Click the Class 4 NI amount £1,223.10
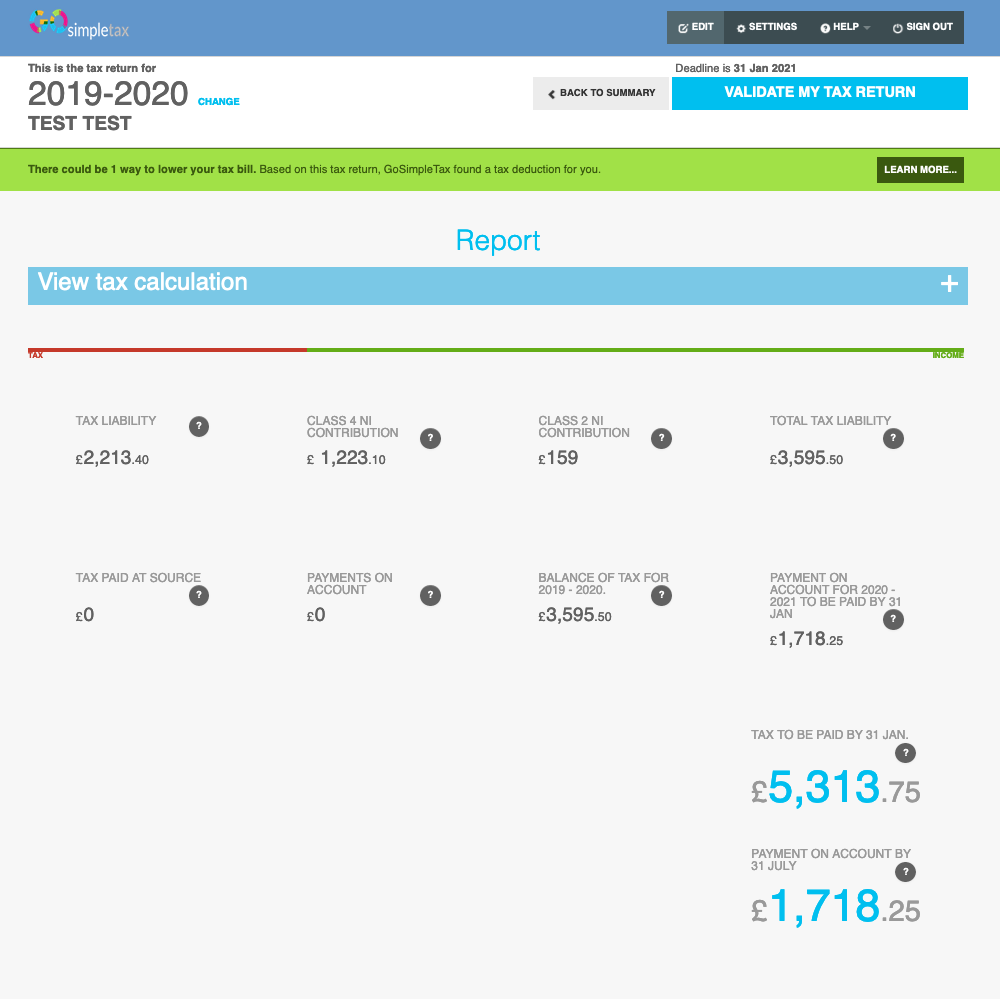 tap(346, 458)
